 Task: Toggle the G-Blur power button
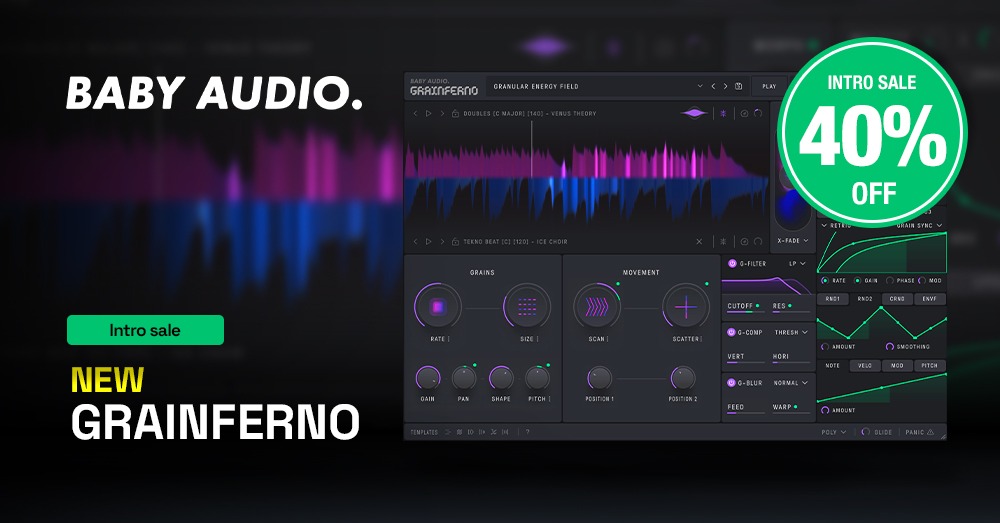(x=732, y=383)
